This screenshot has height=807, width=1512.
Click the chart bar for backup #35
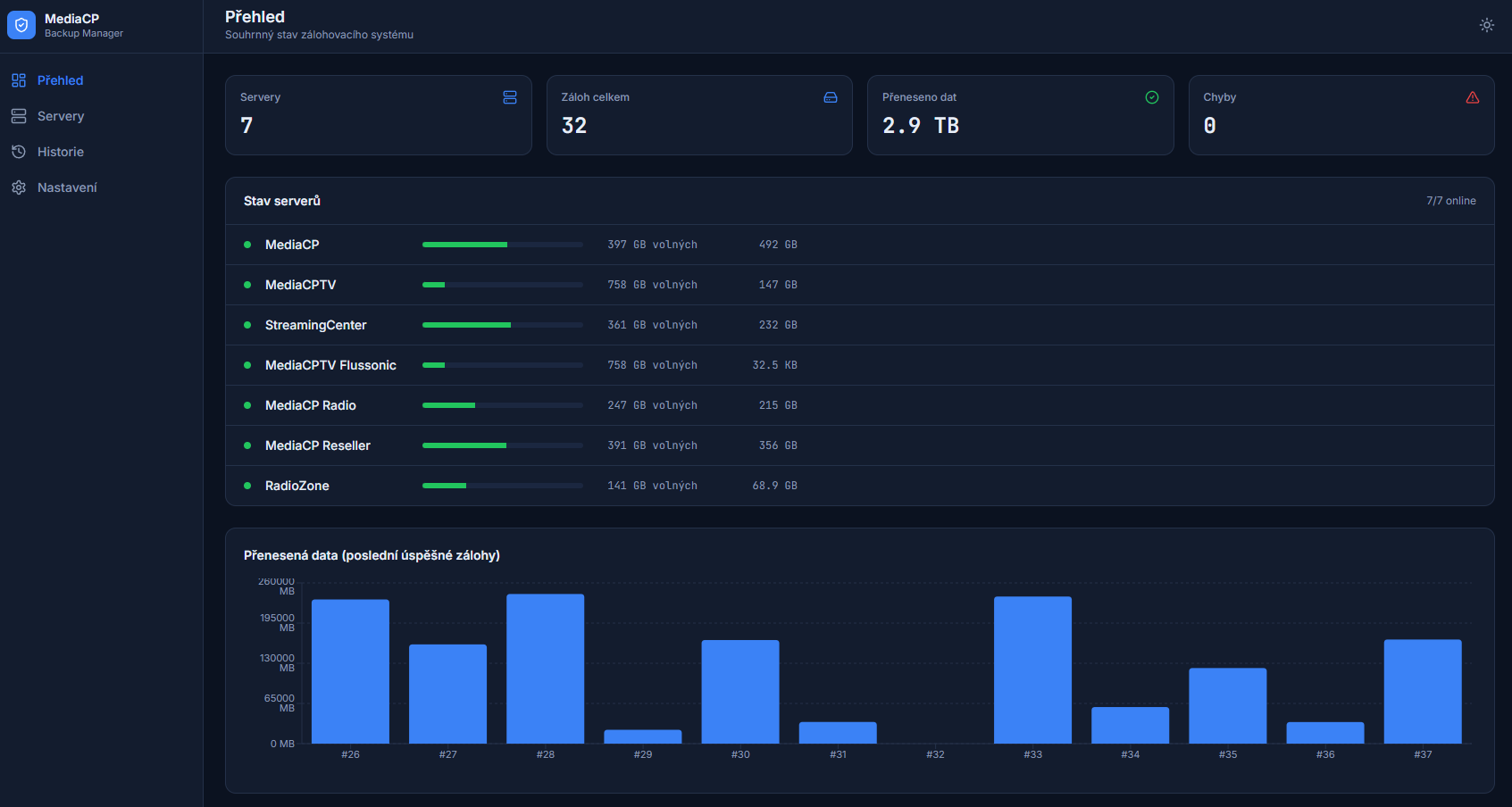tap(1228, 705)
